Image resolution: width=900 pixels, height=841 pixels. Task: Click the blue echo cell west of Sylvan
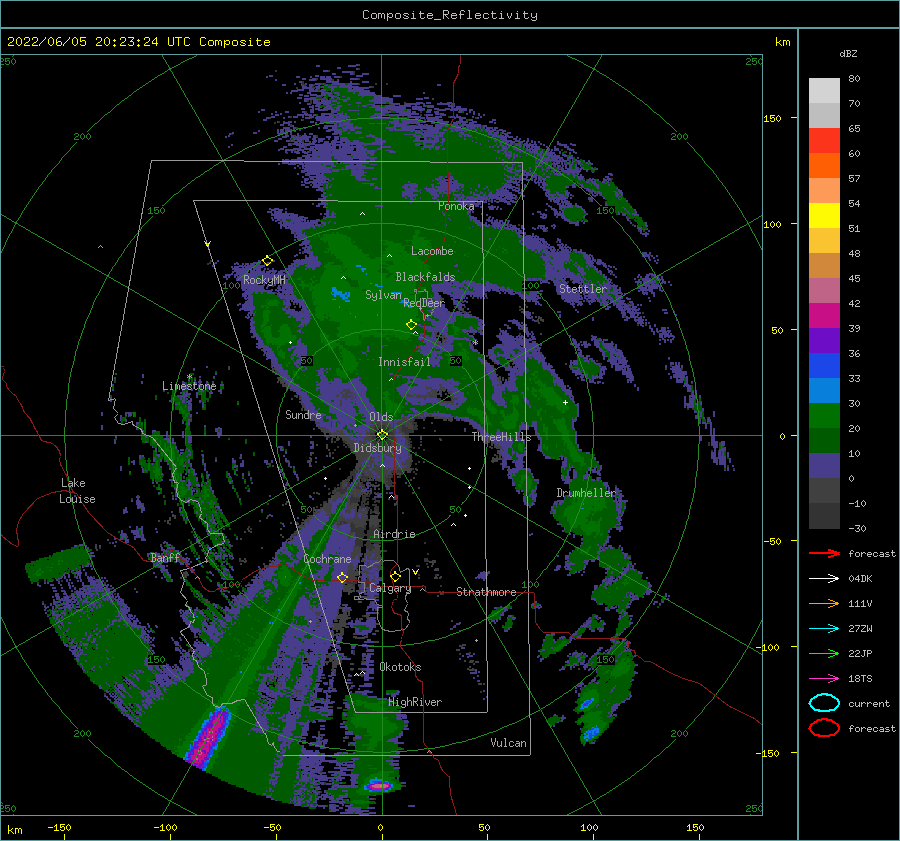[x=340, y=294]
